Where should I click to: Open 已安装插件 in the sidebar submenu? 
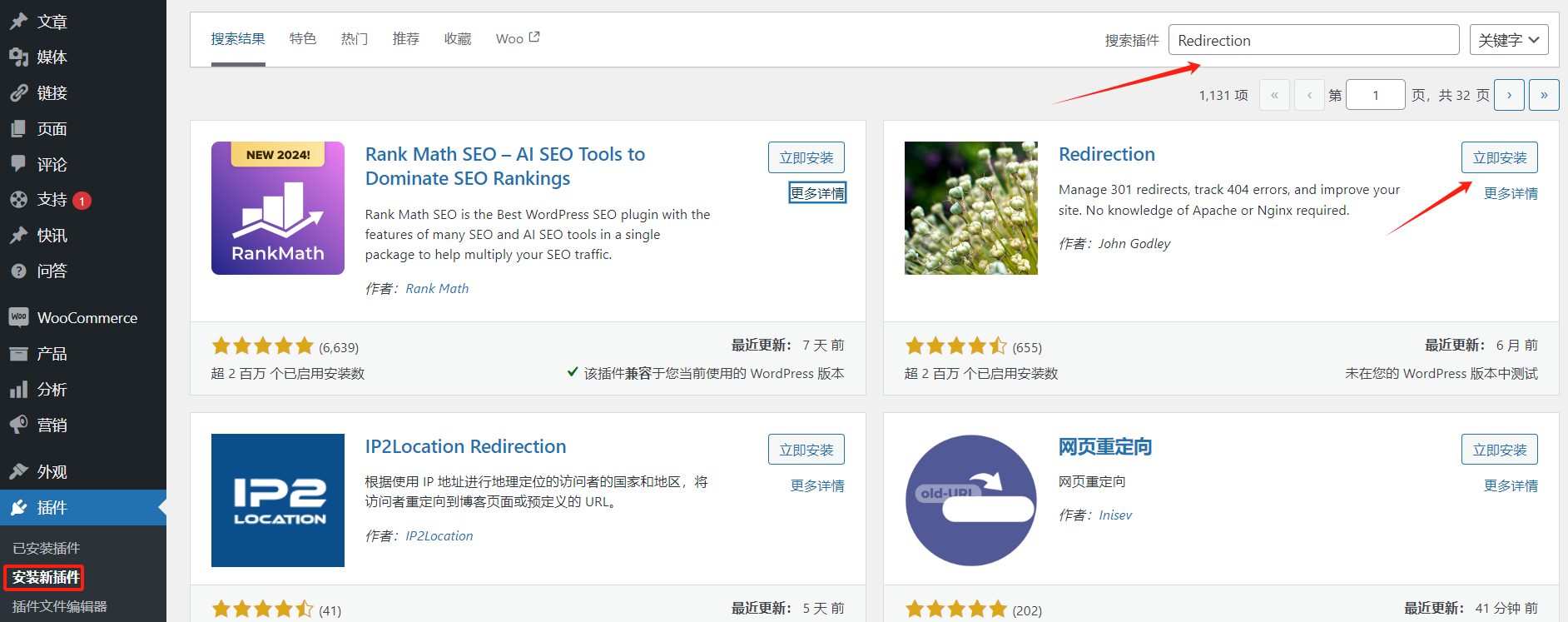point(47,548)
